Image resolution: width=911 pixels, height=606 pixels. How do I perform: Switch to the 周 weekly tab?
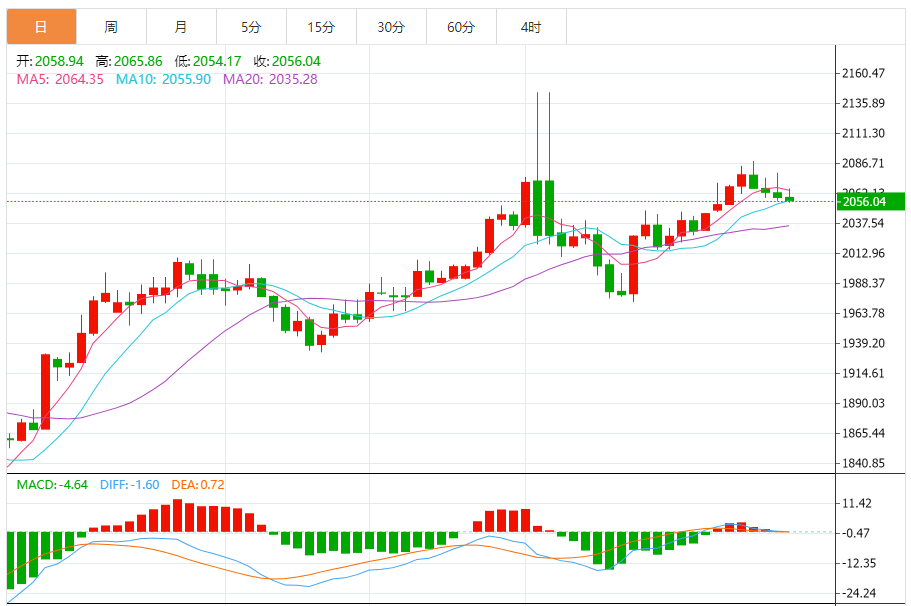(111, 27)
